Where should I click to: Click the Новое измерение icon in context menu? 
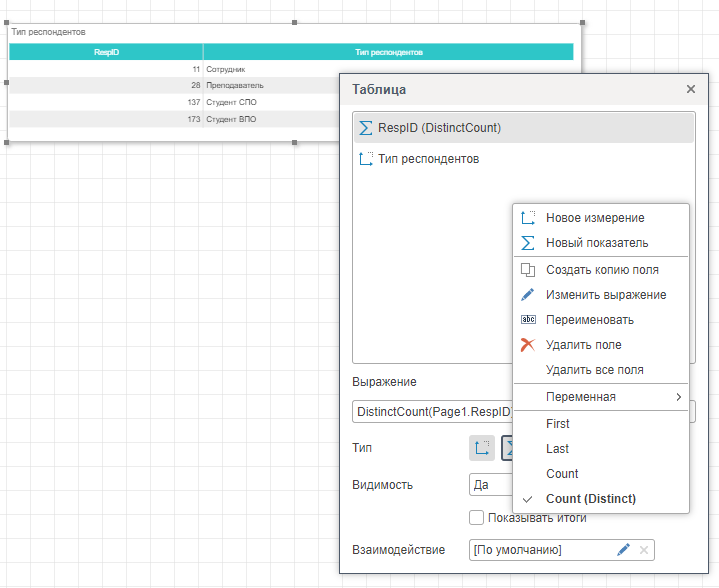click(528, 217)
